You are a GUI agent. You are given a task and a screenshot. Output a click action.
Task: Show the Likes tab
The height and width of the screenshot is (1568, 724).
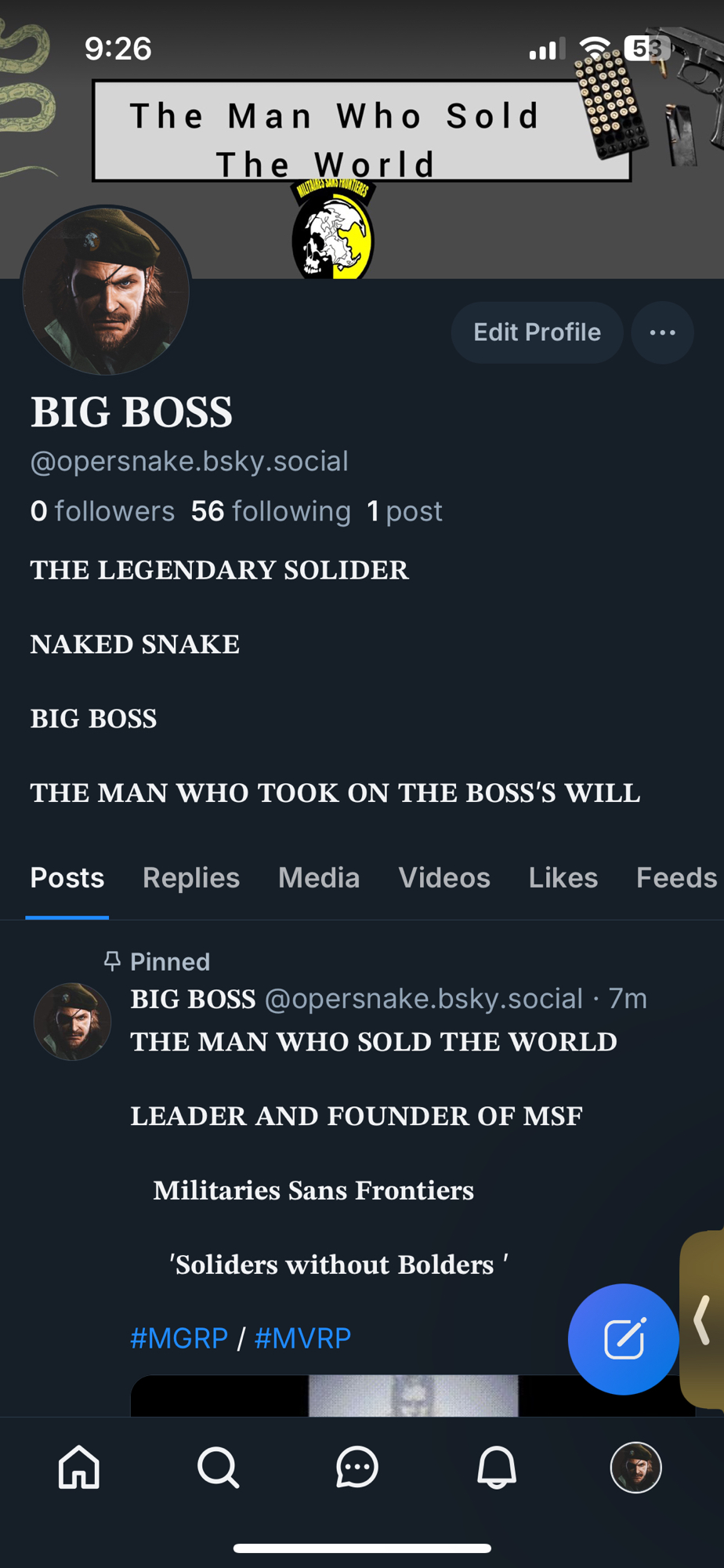(563, 878)
